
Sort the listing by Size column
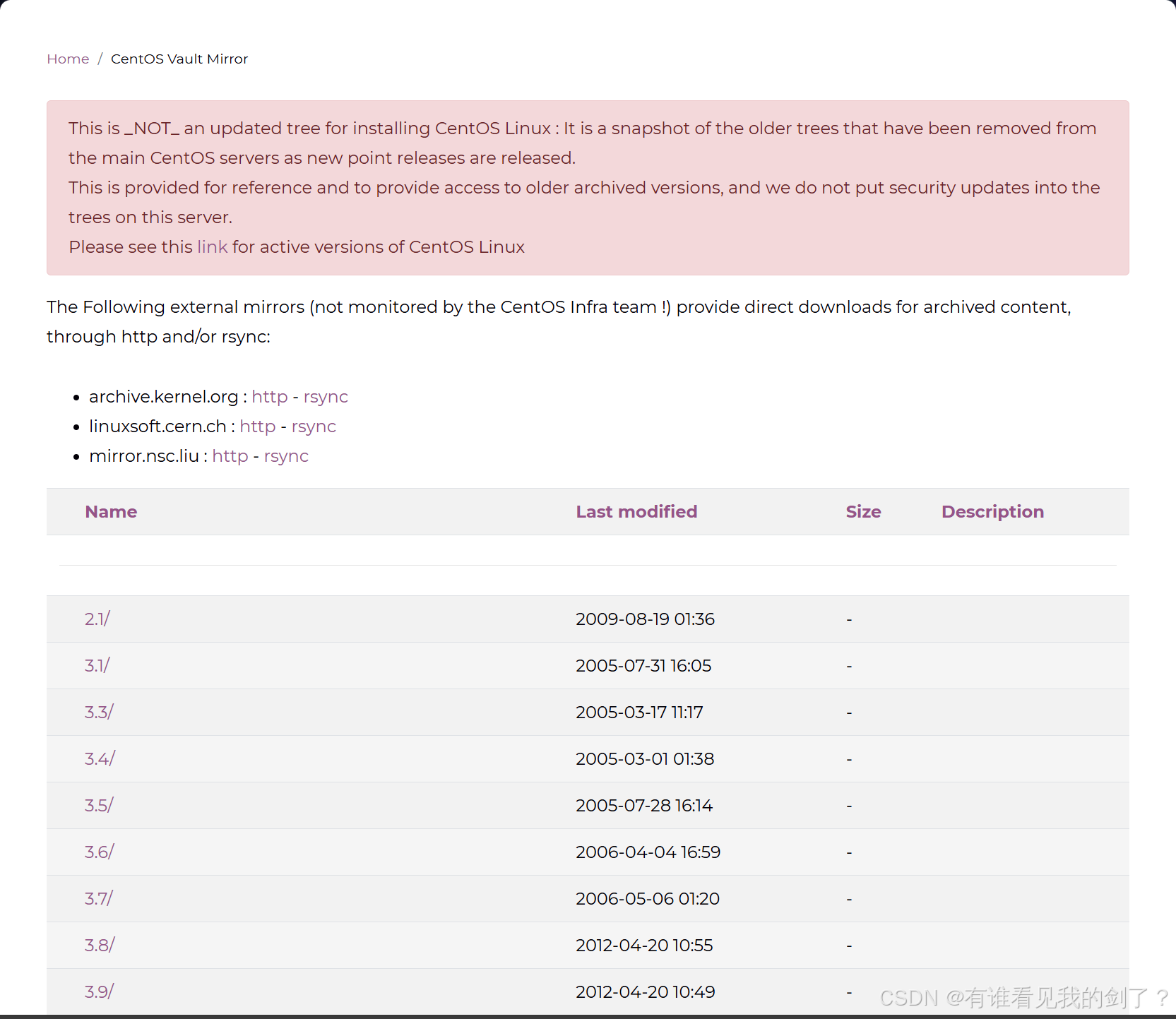tap(863, 511)
